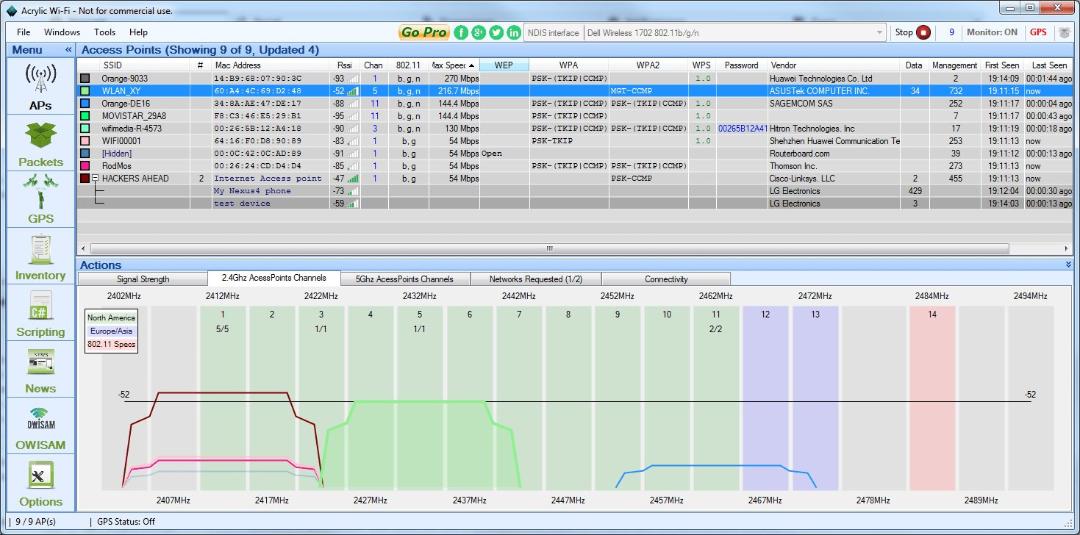Click the Twitter share icon

pyautogui.click(x=496, y=32)
